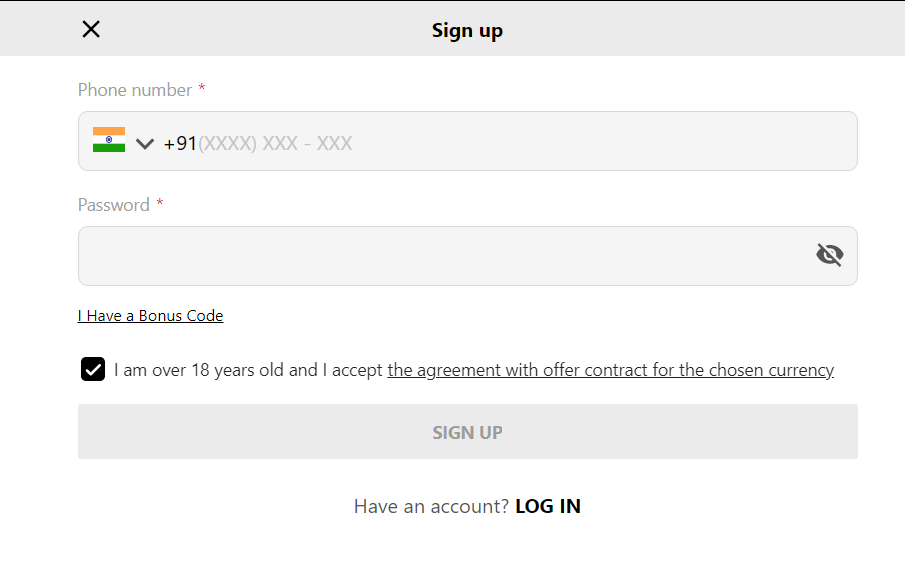Expand the country code dropdown chevron
This screenshot has height=581, width=905.
coord(145,143)
